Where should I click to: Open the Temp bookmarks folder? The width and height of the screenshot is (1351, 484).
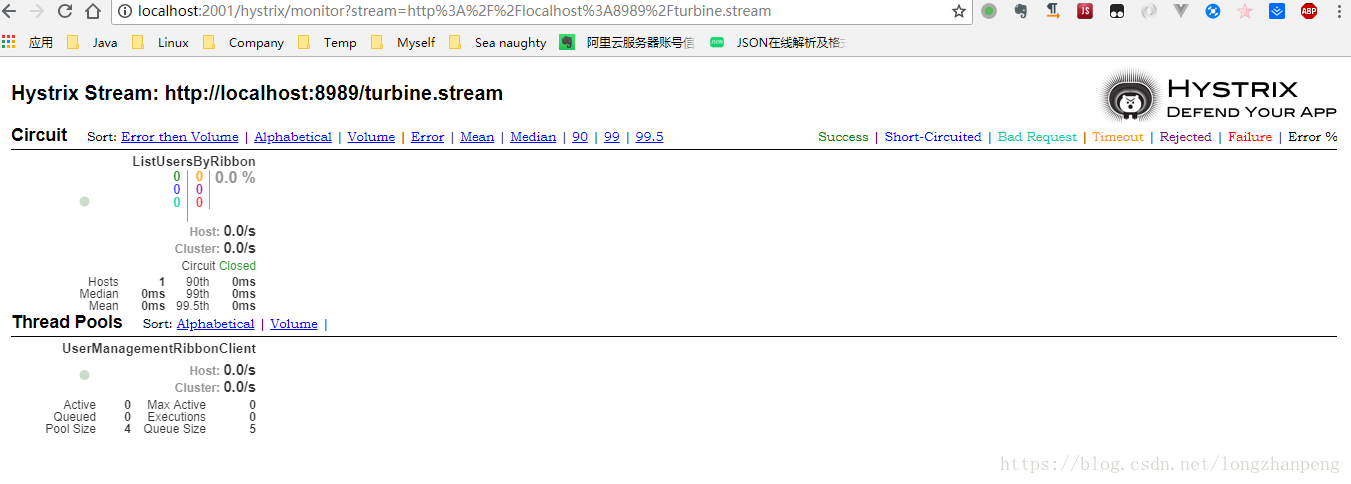click(327, 42)
